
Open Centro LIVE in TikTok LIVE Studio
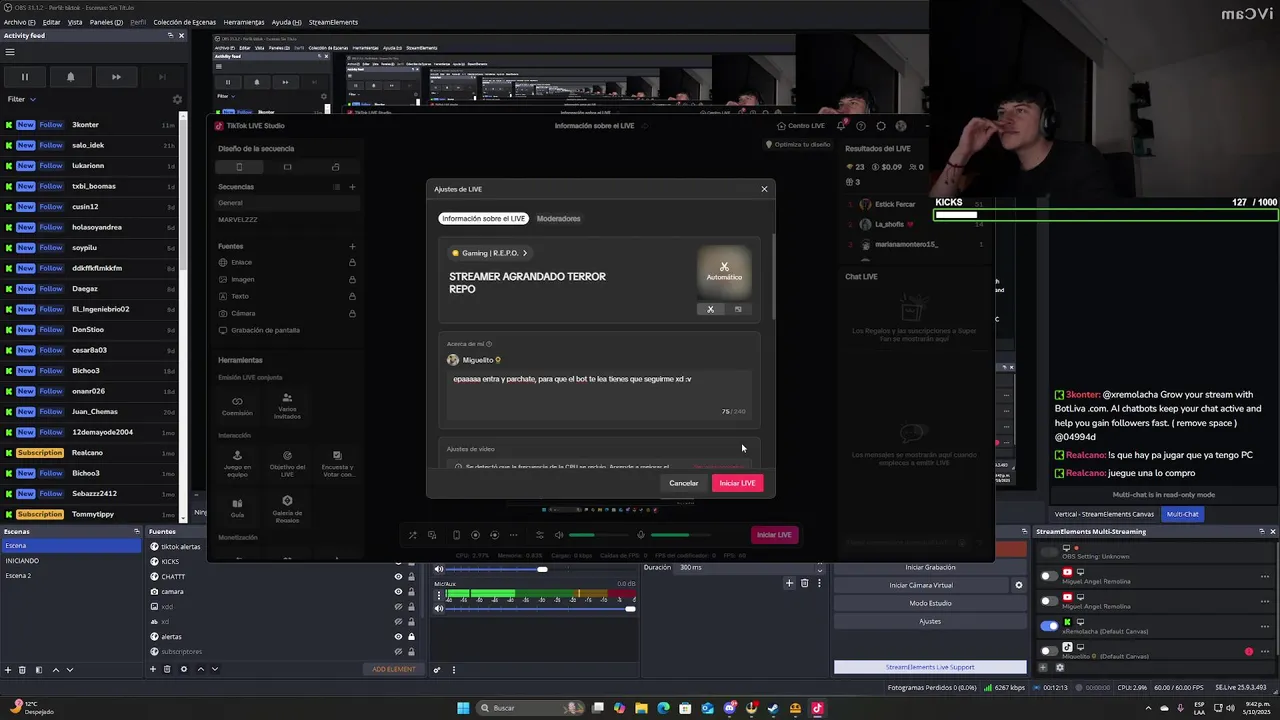click(x=801, y=126)
